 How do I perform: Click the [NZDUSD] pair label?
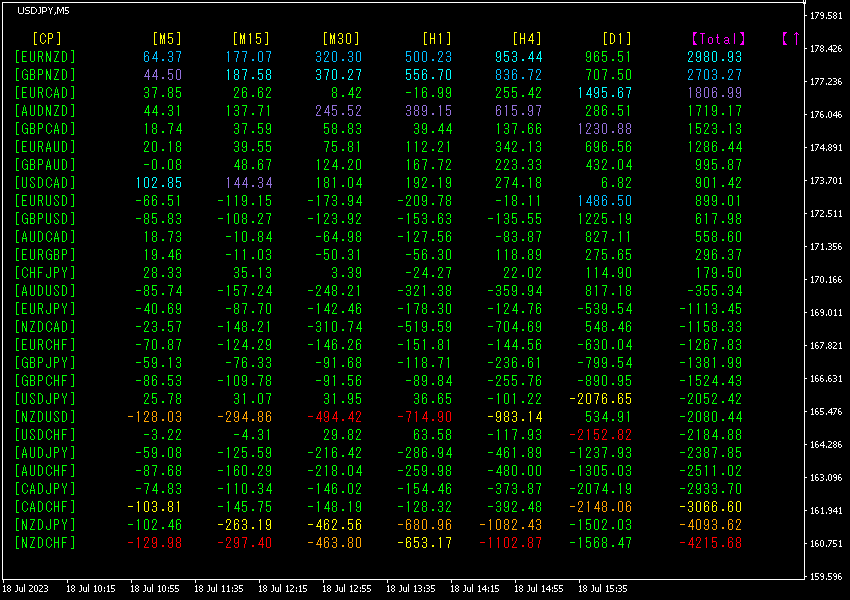45,417
